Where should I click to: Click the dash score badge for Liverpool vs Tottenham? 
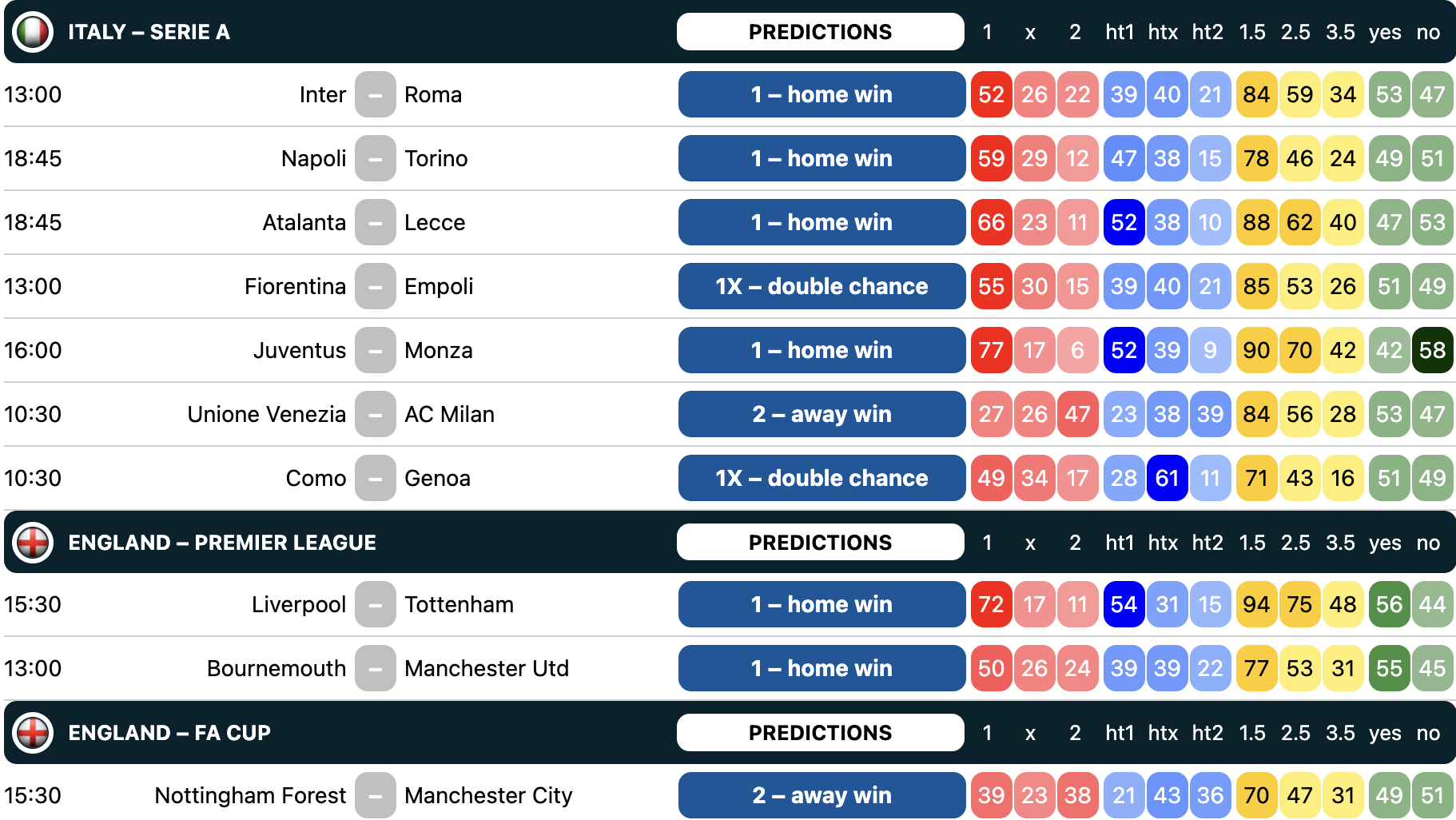tap(376, 604)
